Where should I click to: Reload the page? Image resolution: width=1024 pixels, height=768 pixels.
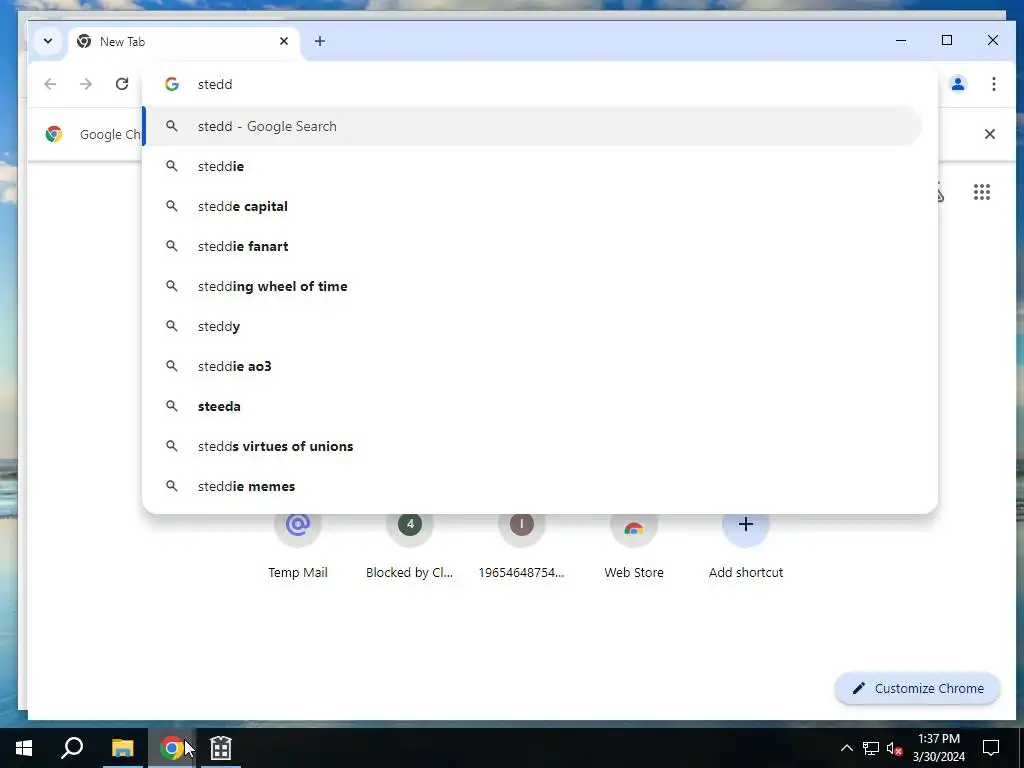(122, 84)
